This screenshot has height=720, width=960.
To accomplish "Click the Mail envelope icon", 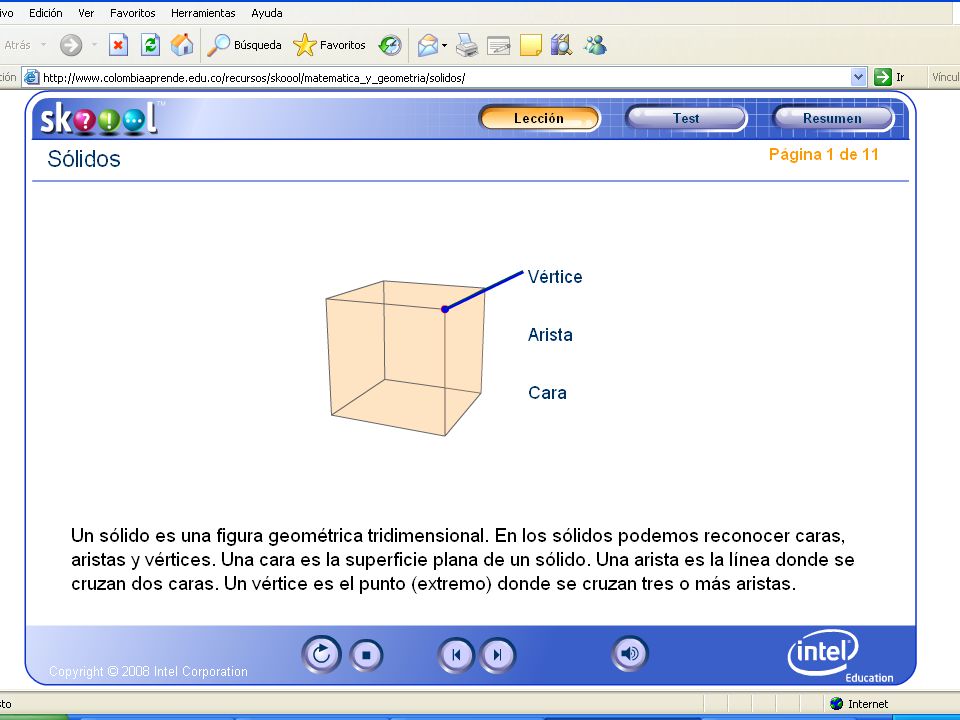I will [x=428, y=45].
